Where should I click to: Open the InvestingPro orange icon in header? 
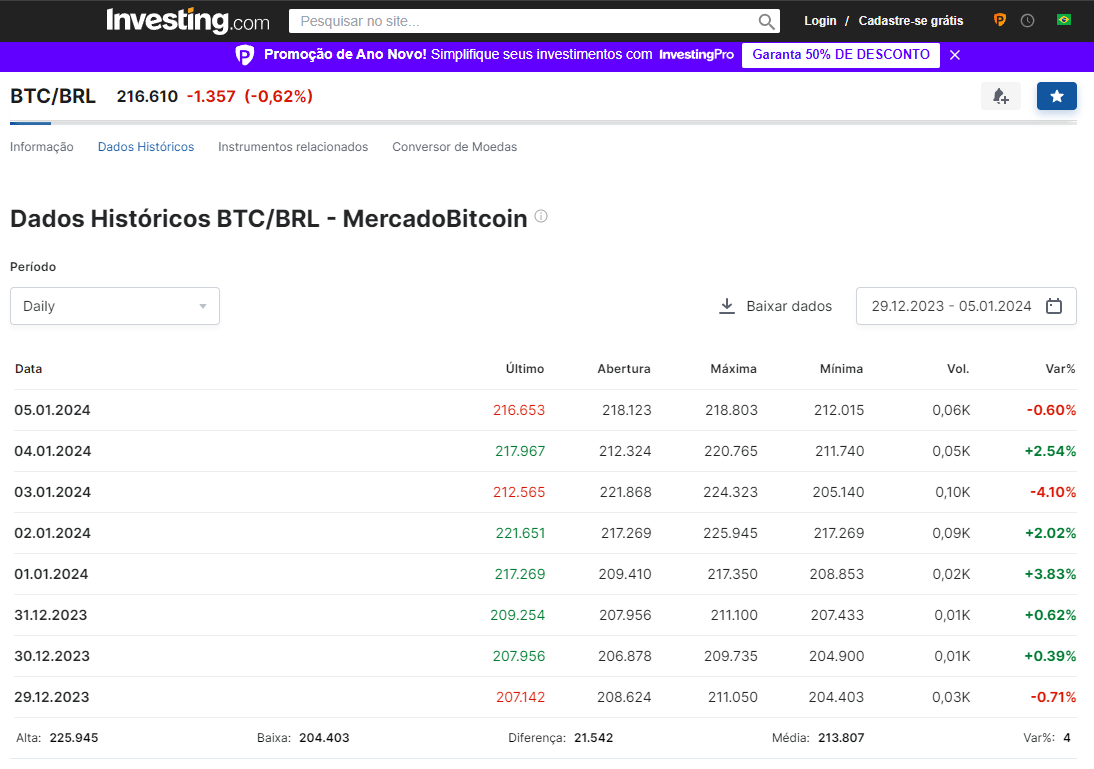tap(1000, 20)
